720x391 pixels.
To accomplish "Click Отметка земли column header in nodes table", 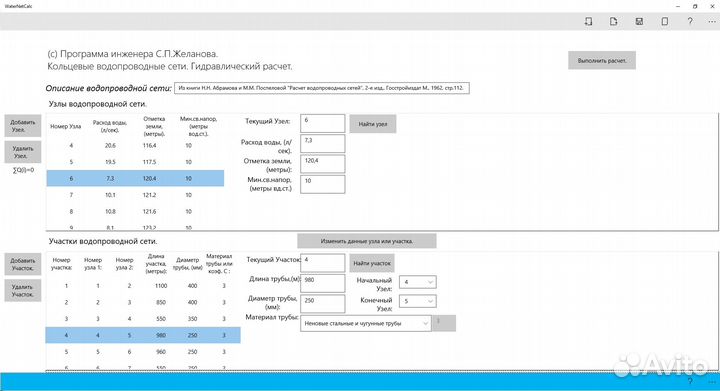I will [x=154, y=126].
